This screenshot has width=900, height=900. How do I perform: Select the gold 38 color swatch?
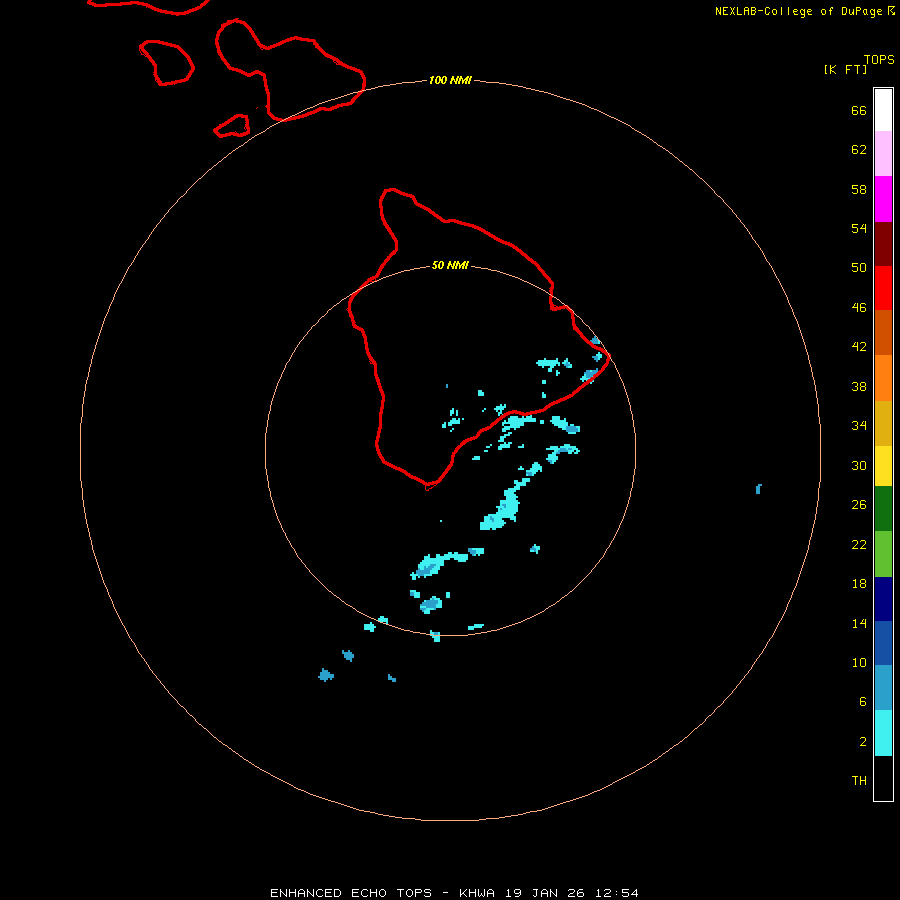pos(883,423)
